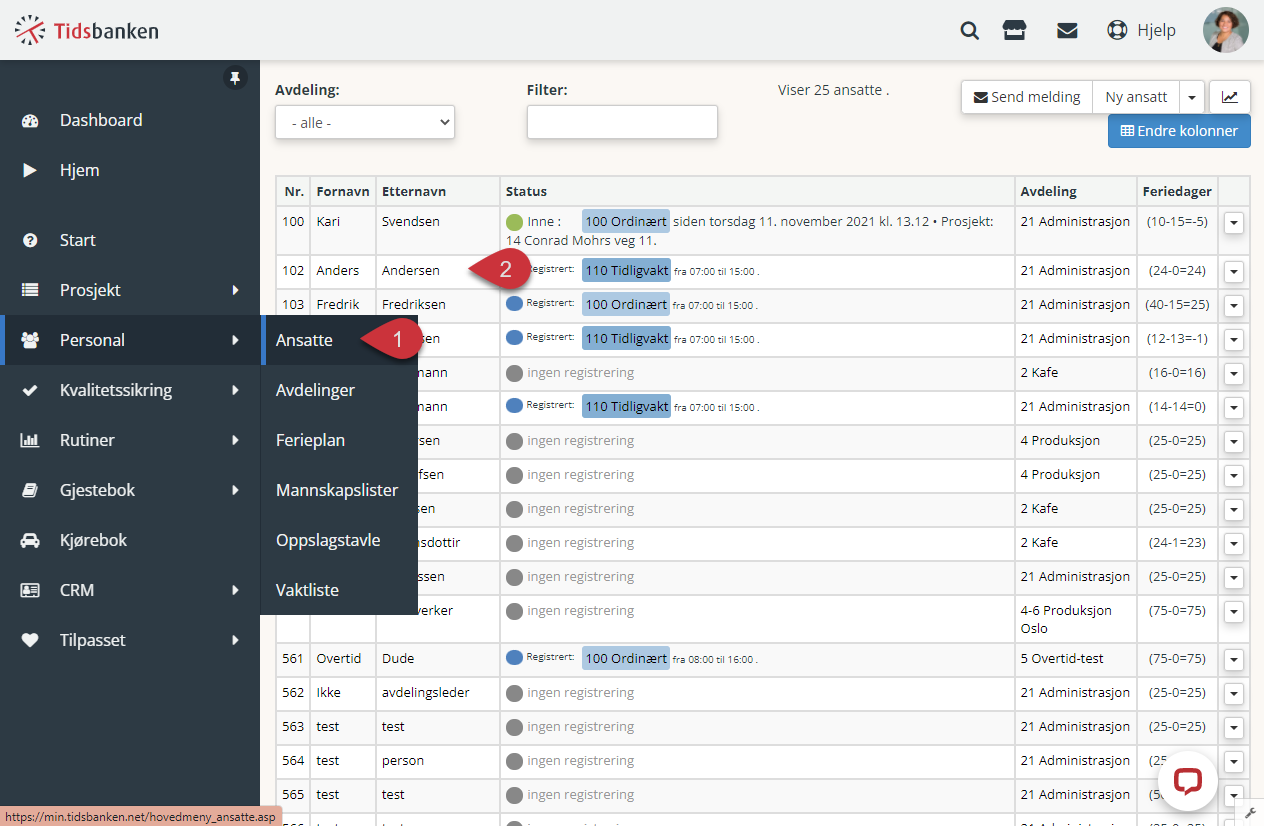Select Oppslagstavle in Personal submenu

tap(328, 540)
